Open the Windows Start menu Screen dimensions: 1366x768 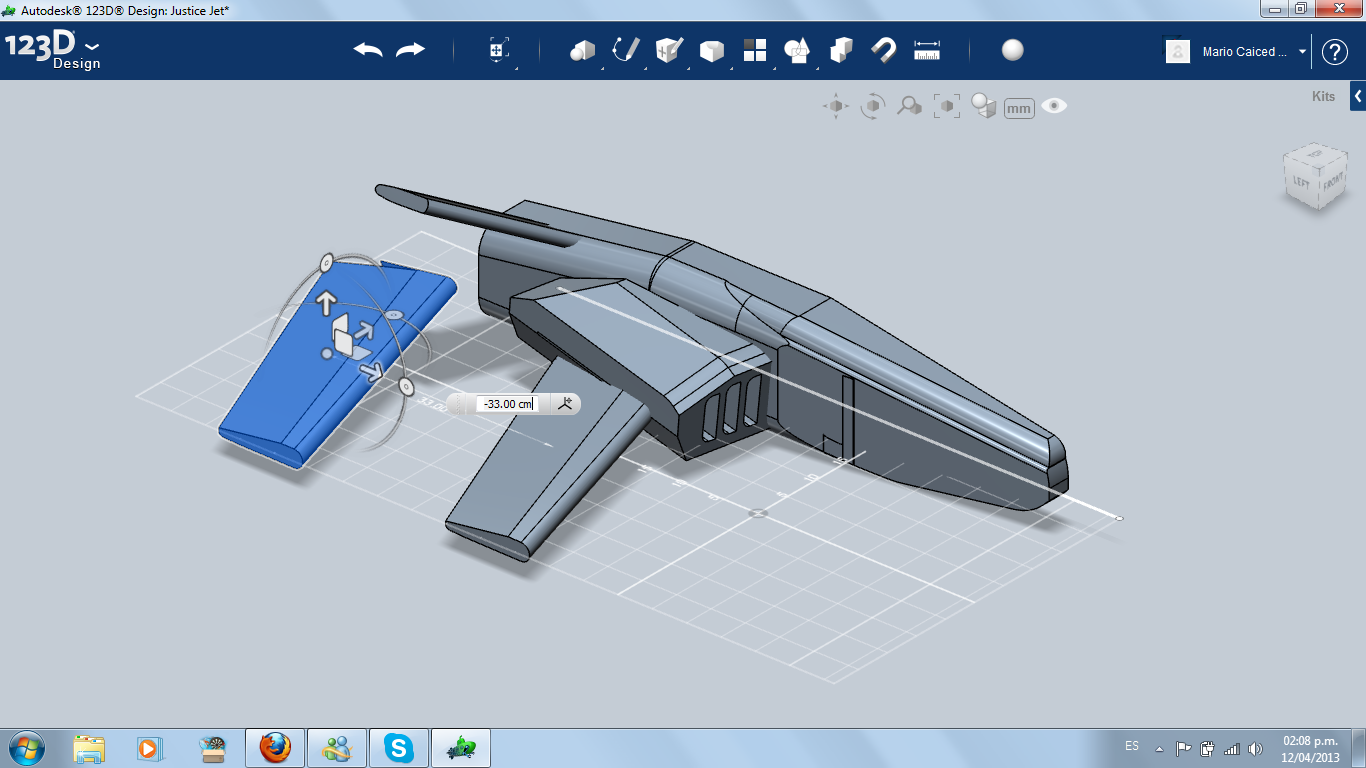pyautogui.click(x=26, y=748)
